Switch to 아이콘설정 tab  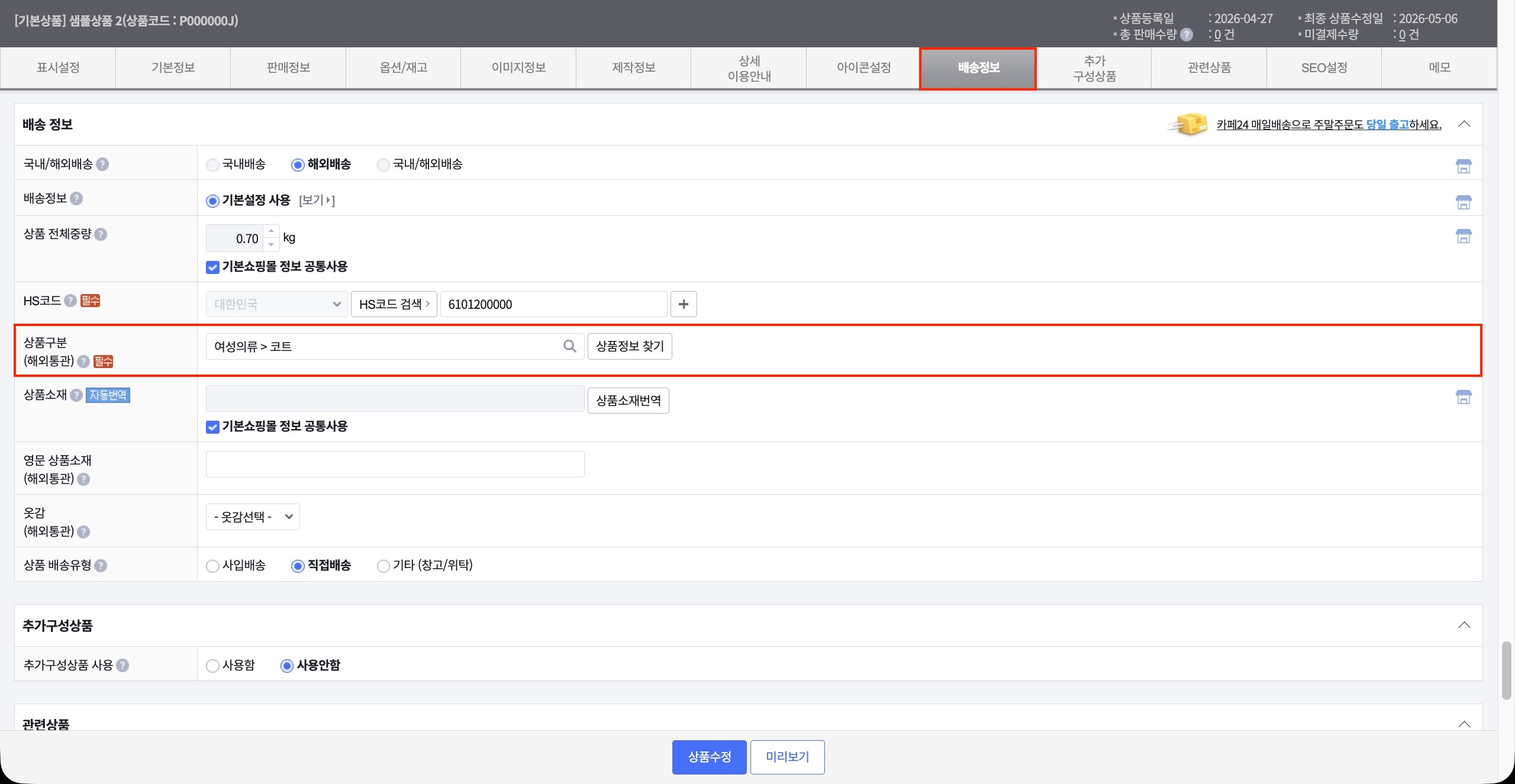(x=863, y=68)
